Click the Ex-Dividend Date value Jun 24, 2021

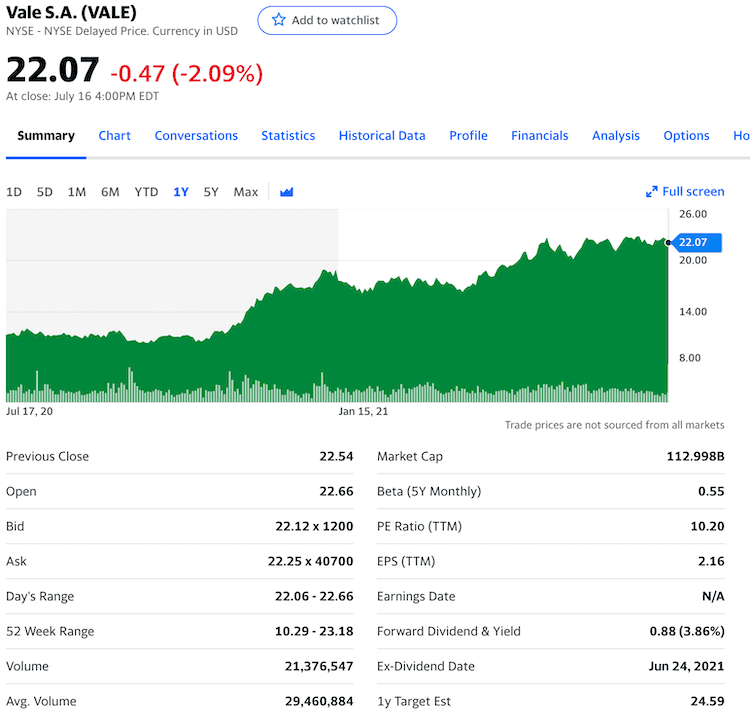click(686, 666)
